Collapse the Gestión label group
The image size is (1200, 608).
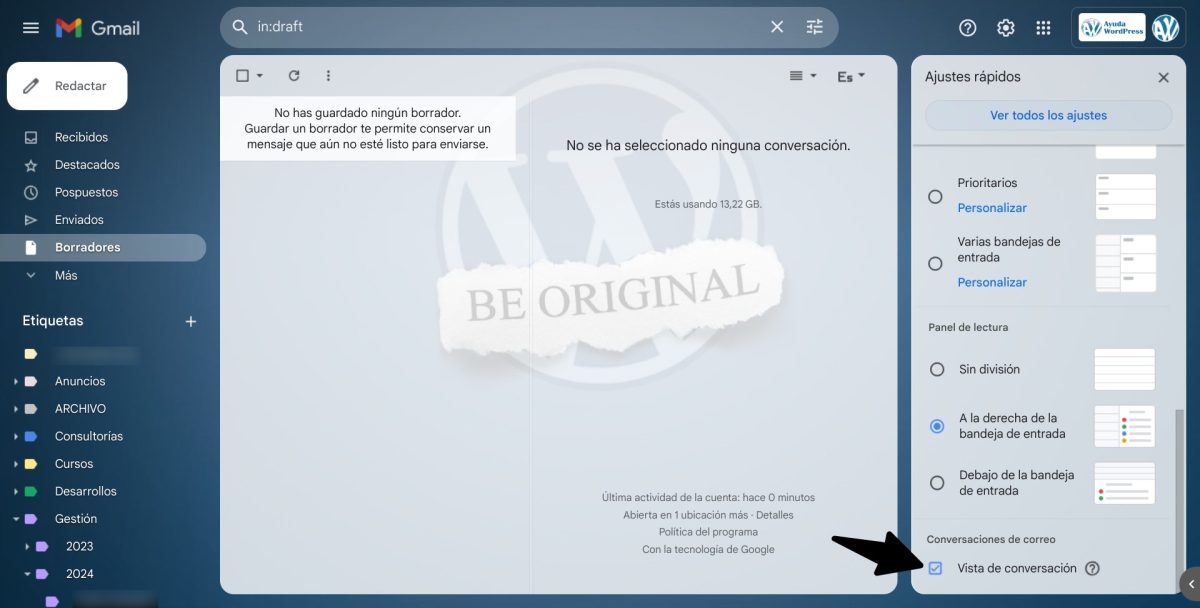pos(16,518)
